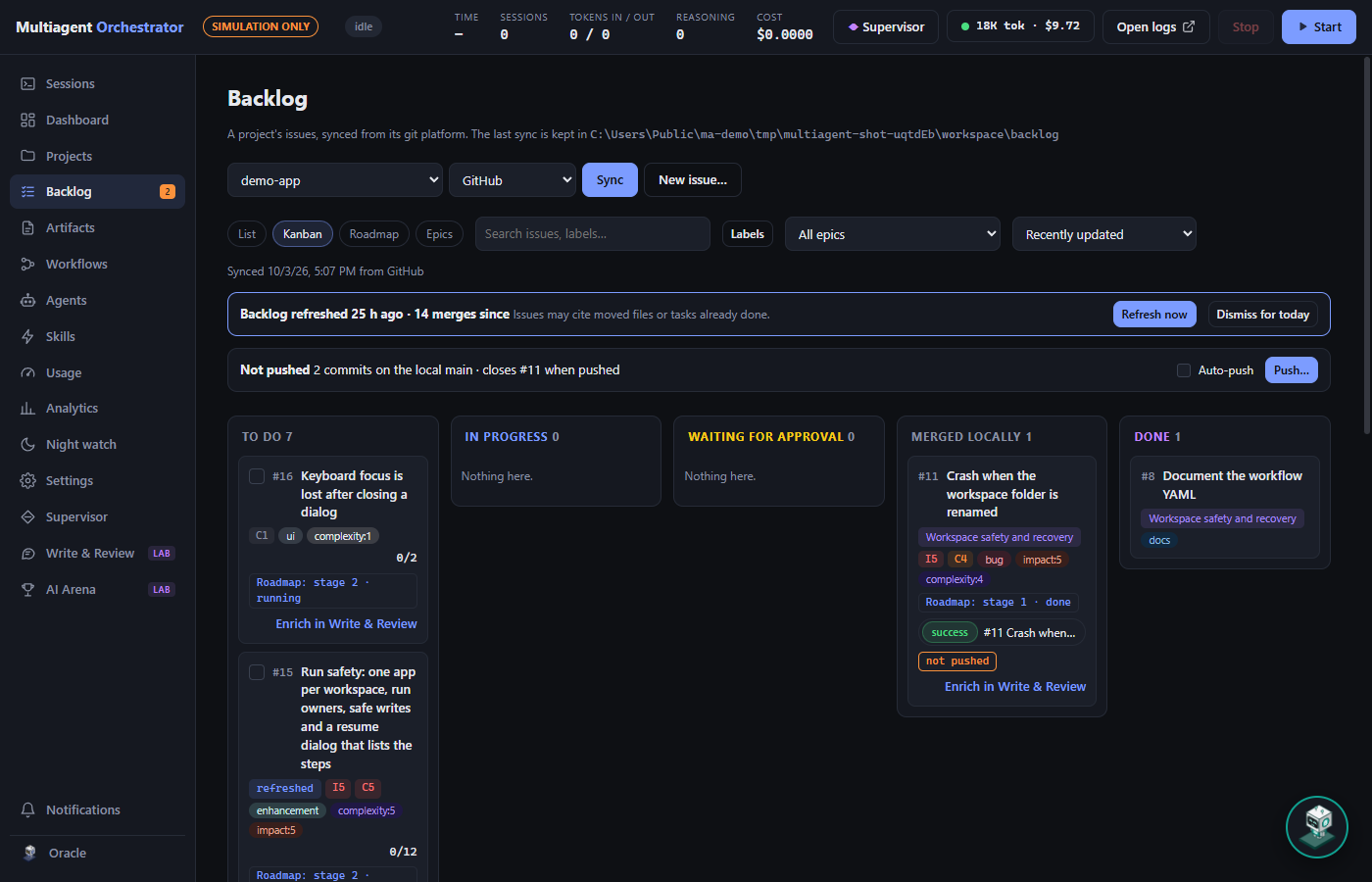Viewport: 1372px width, 882px height.
Task: Expand the demo-app project dropdown
Action: [x=335, y=180]
